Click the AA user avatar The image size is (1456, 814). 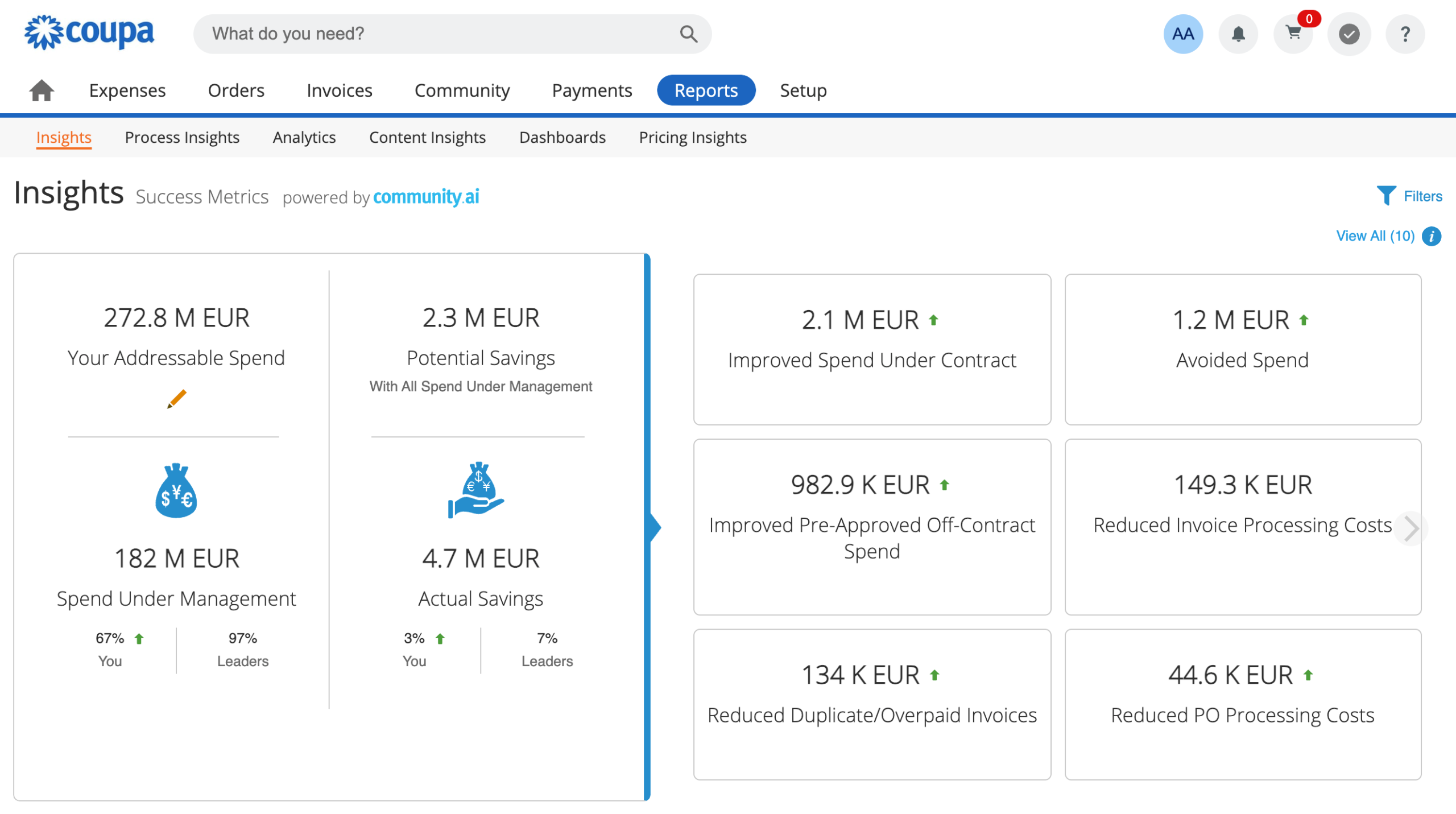coord(1183,34)
